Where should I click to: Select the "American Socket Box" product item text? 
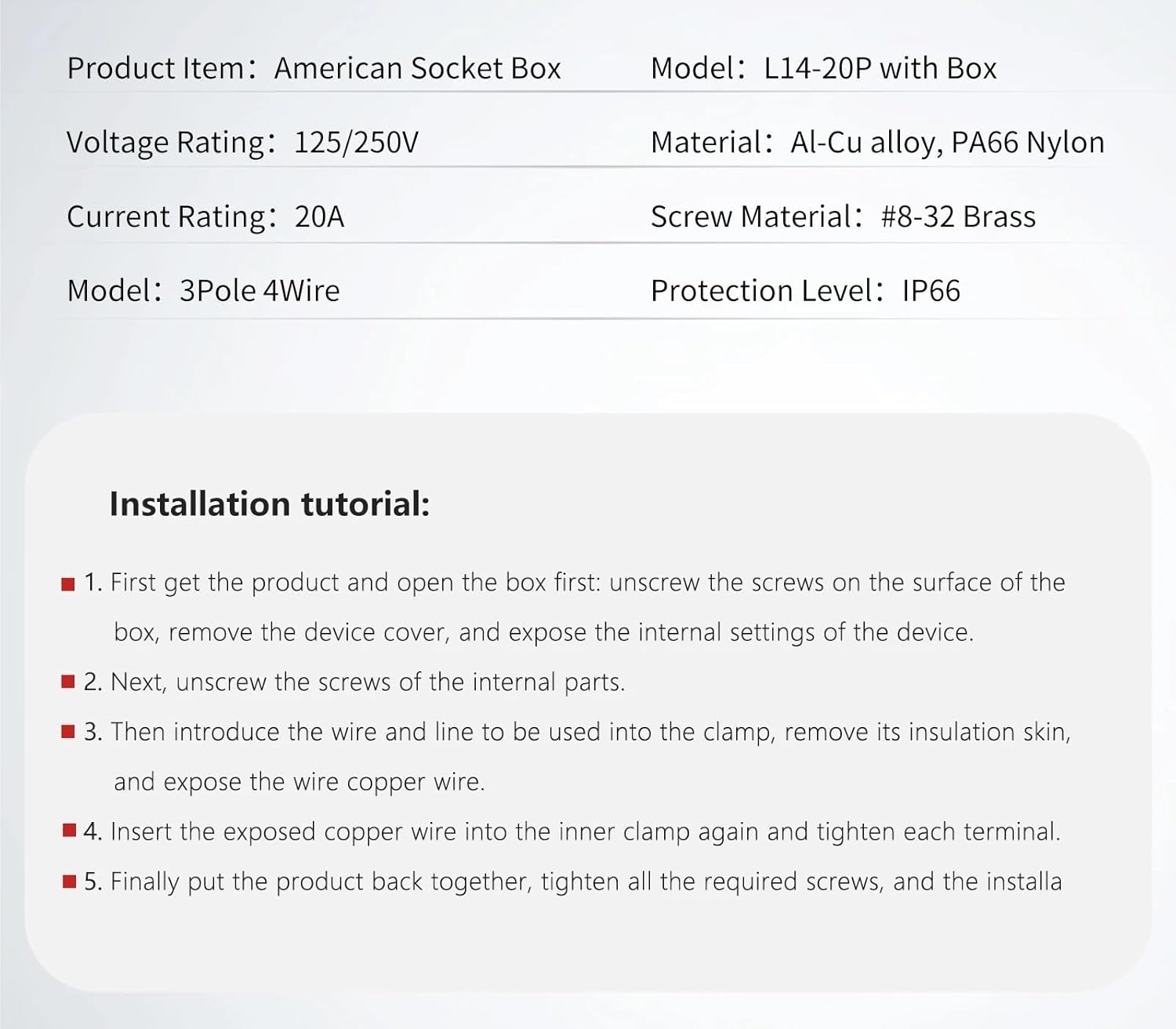pyautogui.click(x=417, y=69)
